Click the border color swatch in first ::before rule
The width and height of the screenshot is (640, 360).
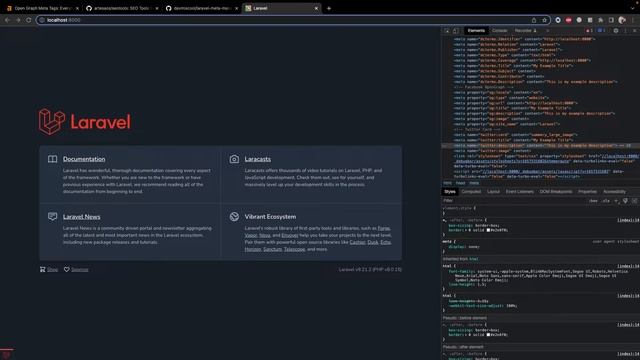coord(488,230)
